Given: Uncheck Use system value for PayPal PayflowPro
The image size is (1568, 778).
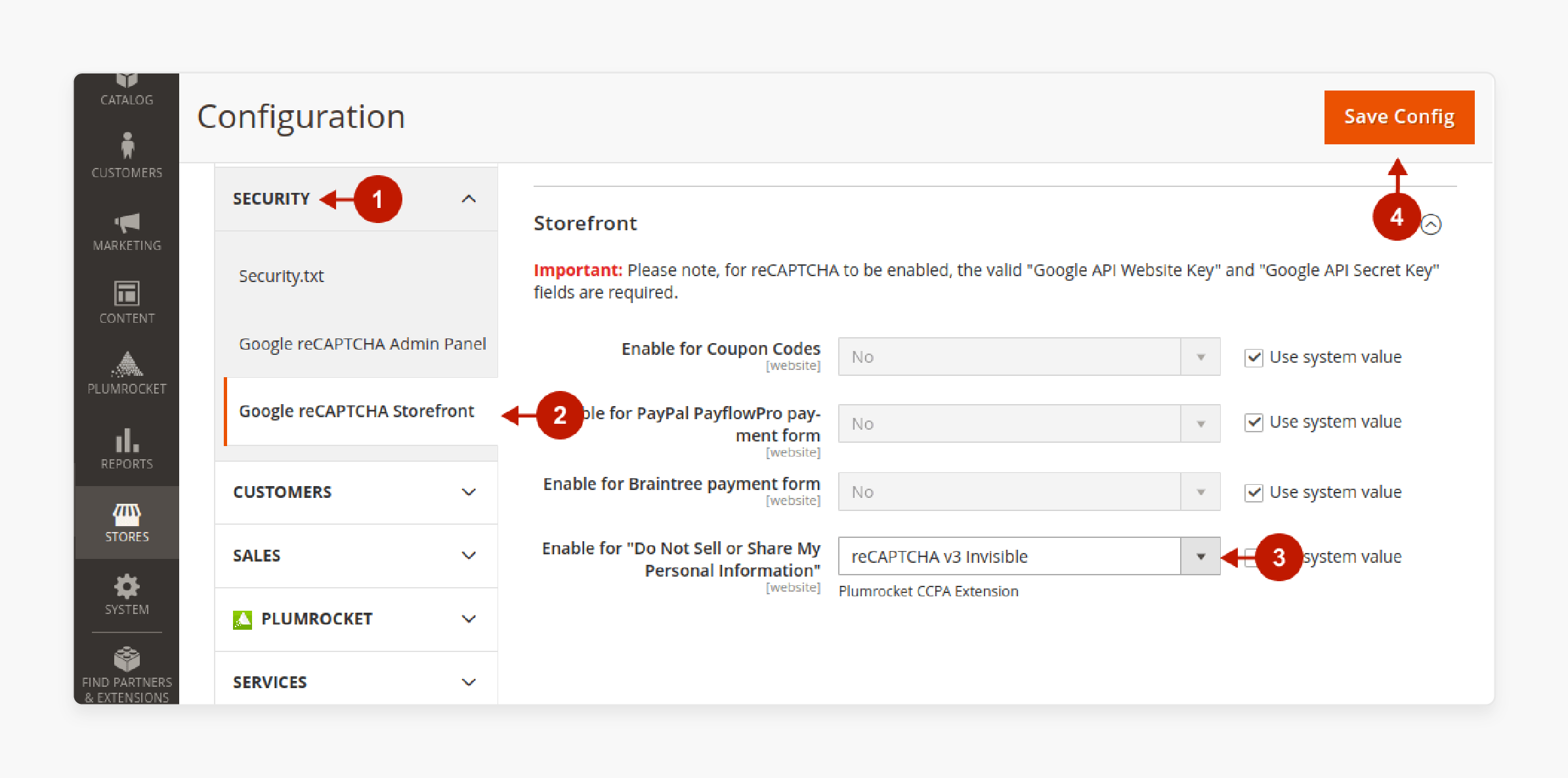Looking at the screenshot, I should [x=1248, y=424].
